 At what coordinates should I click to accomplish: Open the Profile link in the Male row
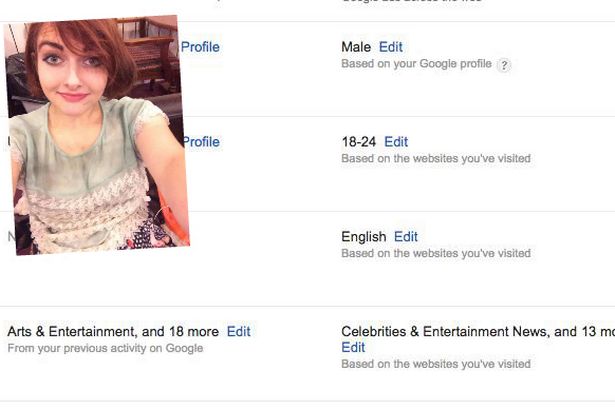tap(200, 47)
